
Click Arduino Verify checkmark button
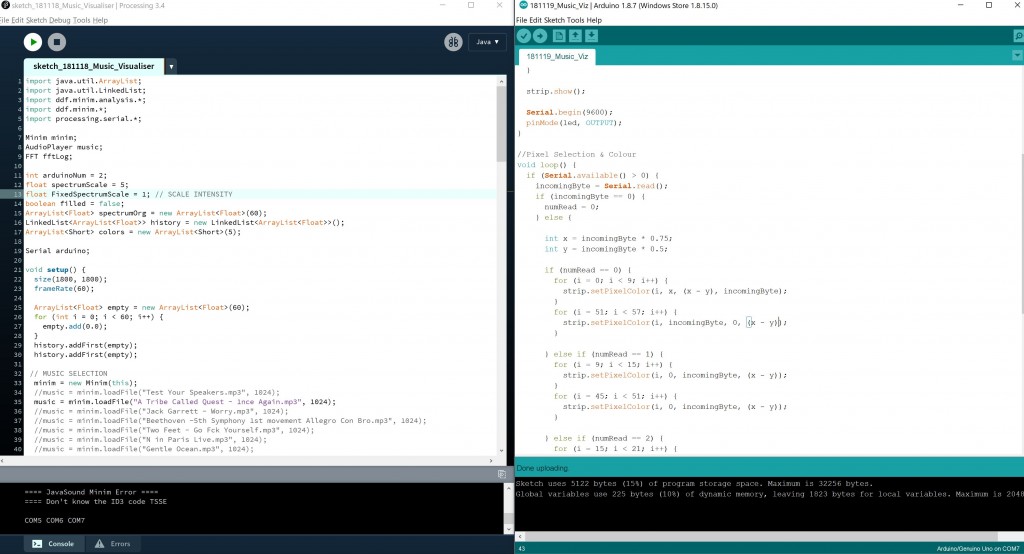click(x=524, y=36)
